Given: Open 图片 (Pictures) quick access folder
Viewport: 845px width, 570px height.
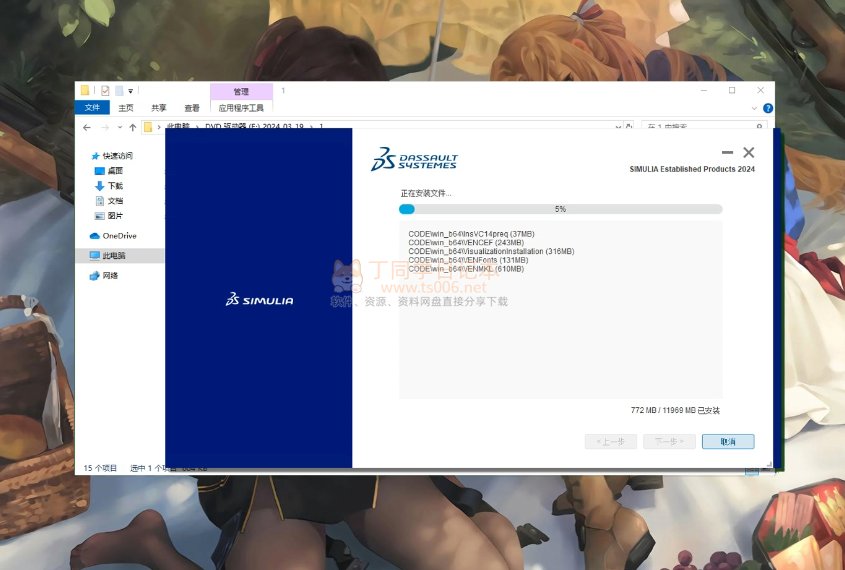Looking at the screenshot, I should [115, 216].
